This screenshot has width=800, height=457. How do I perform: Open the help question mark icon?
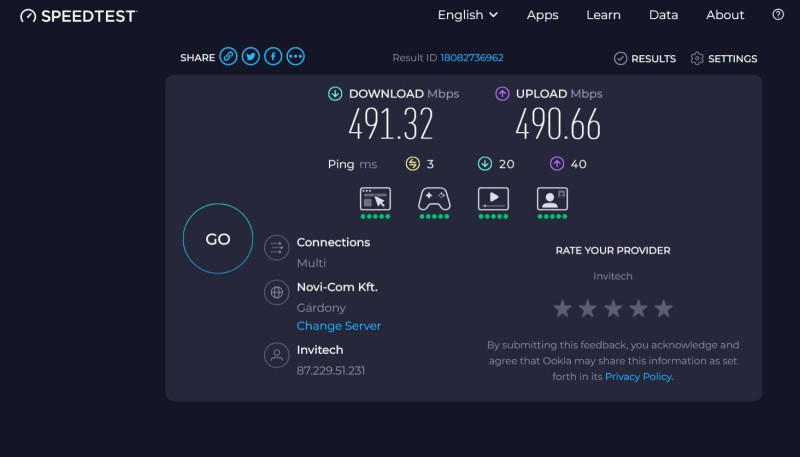click(x=778, y=15)
